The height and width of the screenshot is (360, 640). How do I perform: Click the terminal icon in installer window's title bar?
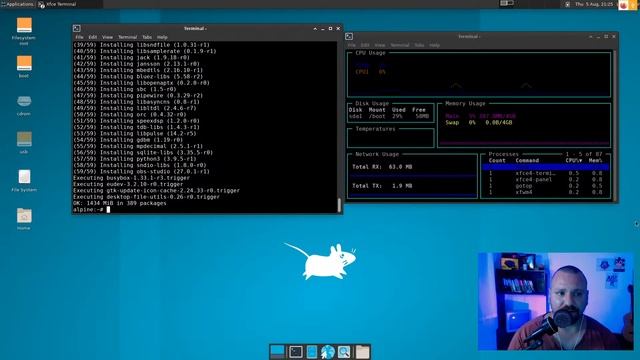(x=77, y=29)
